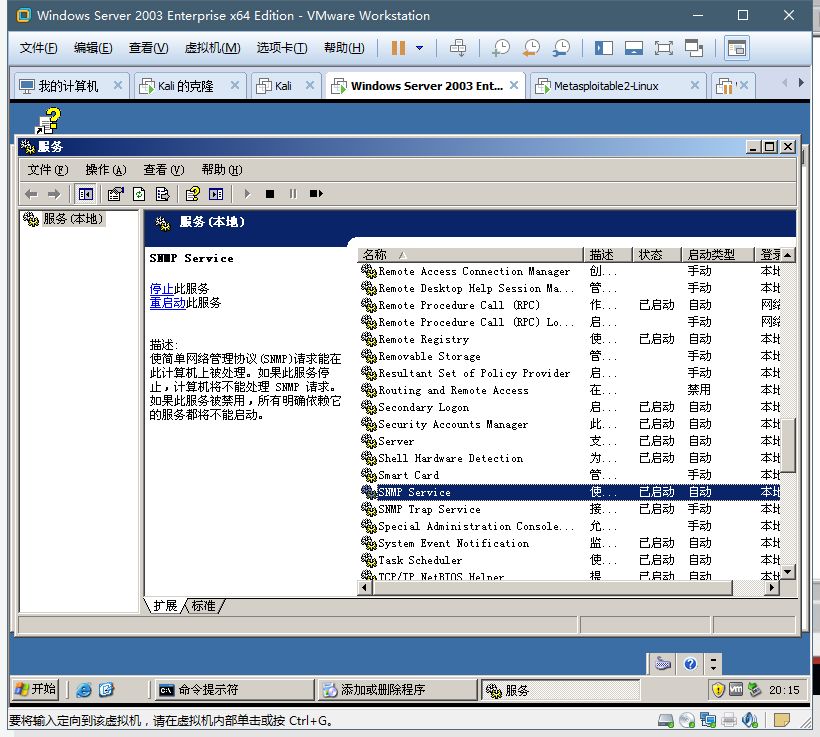Open the dropdown arrow next to pause button
Viewport: 820px width, 737px height.
(x=419, y=48)
